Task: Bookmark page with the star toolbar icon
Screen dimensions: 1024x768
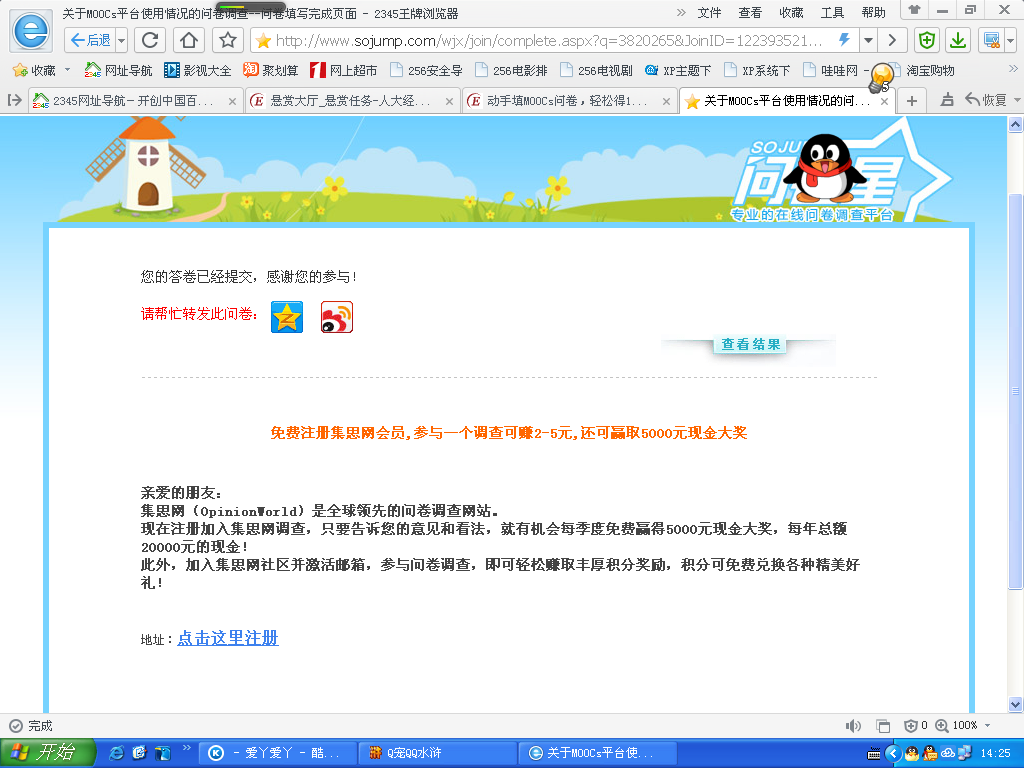Action: click(227, 40)
